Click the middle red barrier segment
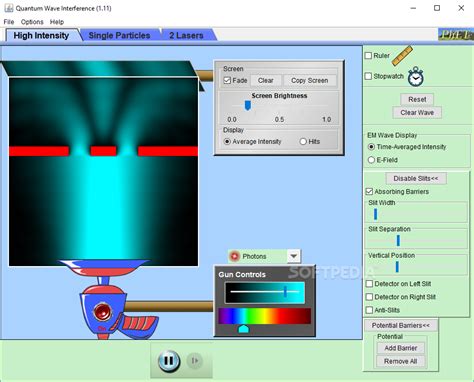 pyautogui.click(x=103, y=151)
